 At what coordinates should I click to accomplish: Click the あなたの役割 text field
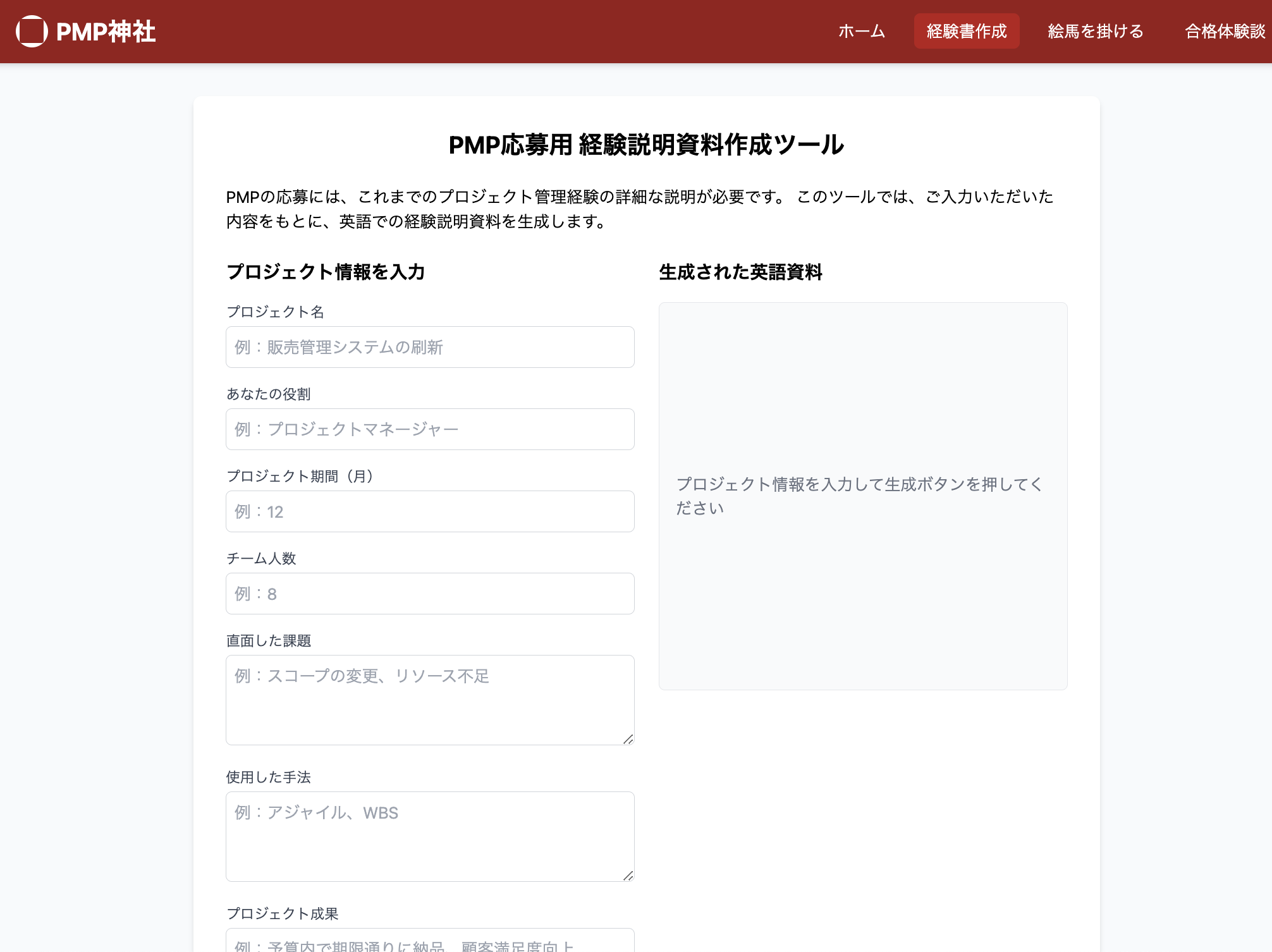[430, 429]
